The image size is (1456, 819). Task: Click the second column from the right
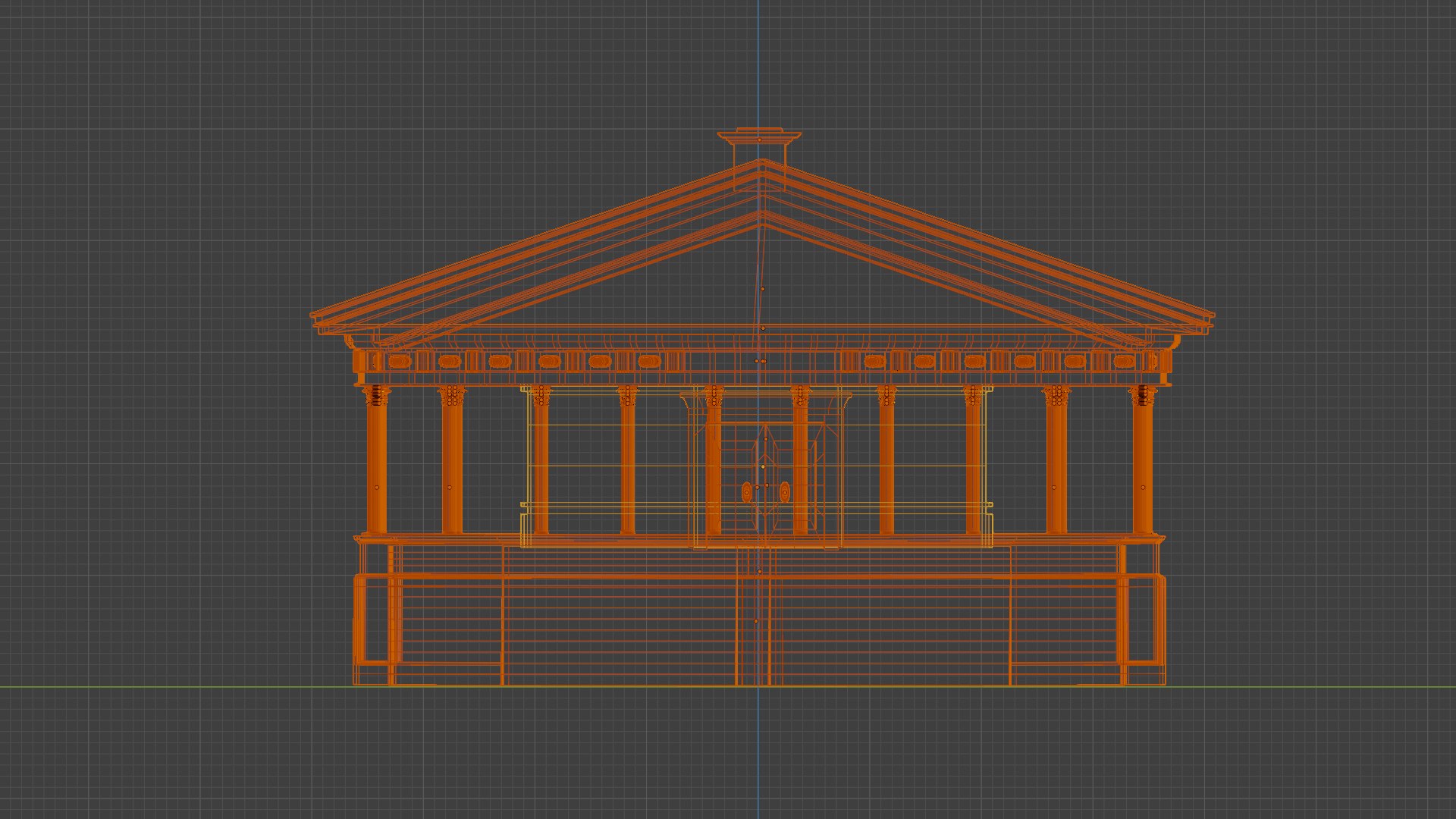tap(1056, 460)
